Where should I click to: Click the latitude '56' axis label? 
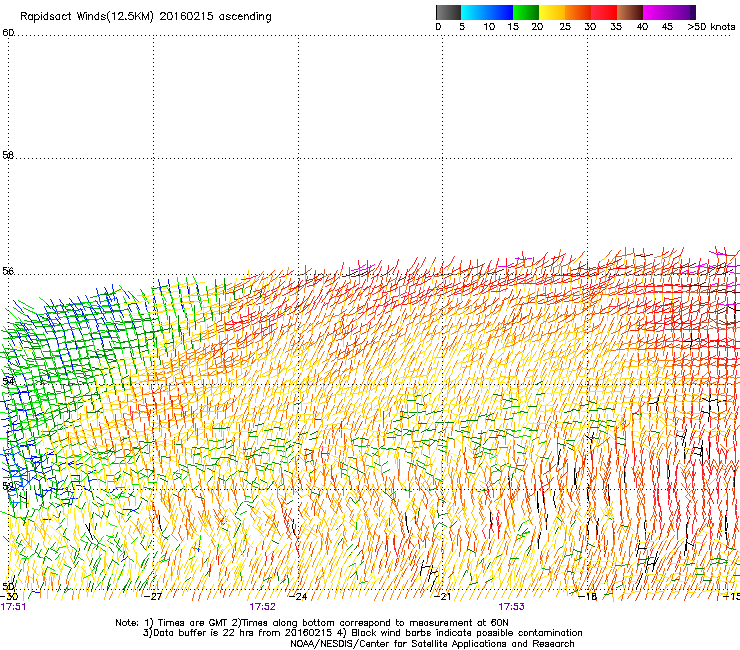[8, 271]
